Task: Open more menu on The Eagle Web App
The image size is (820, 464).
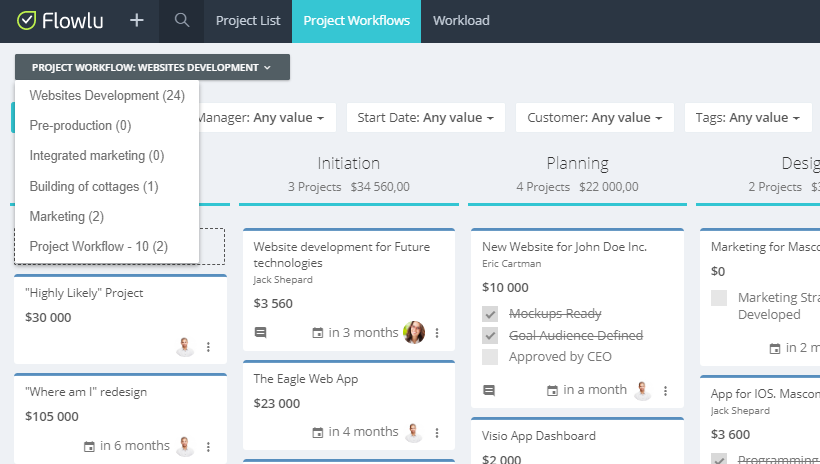Action: [x=437, y=433]
